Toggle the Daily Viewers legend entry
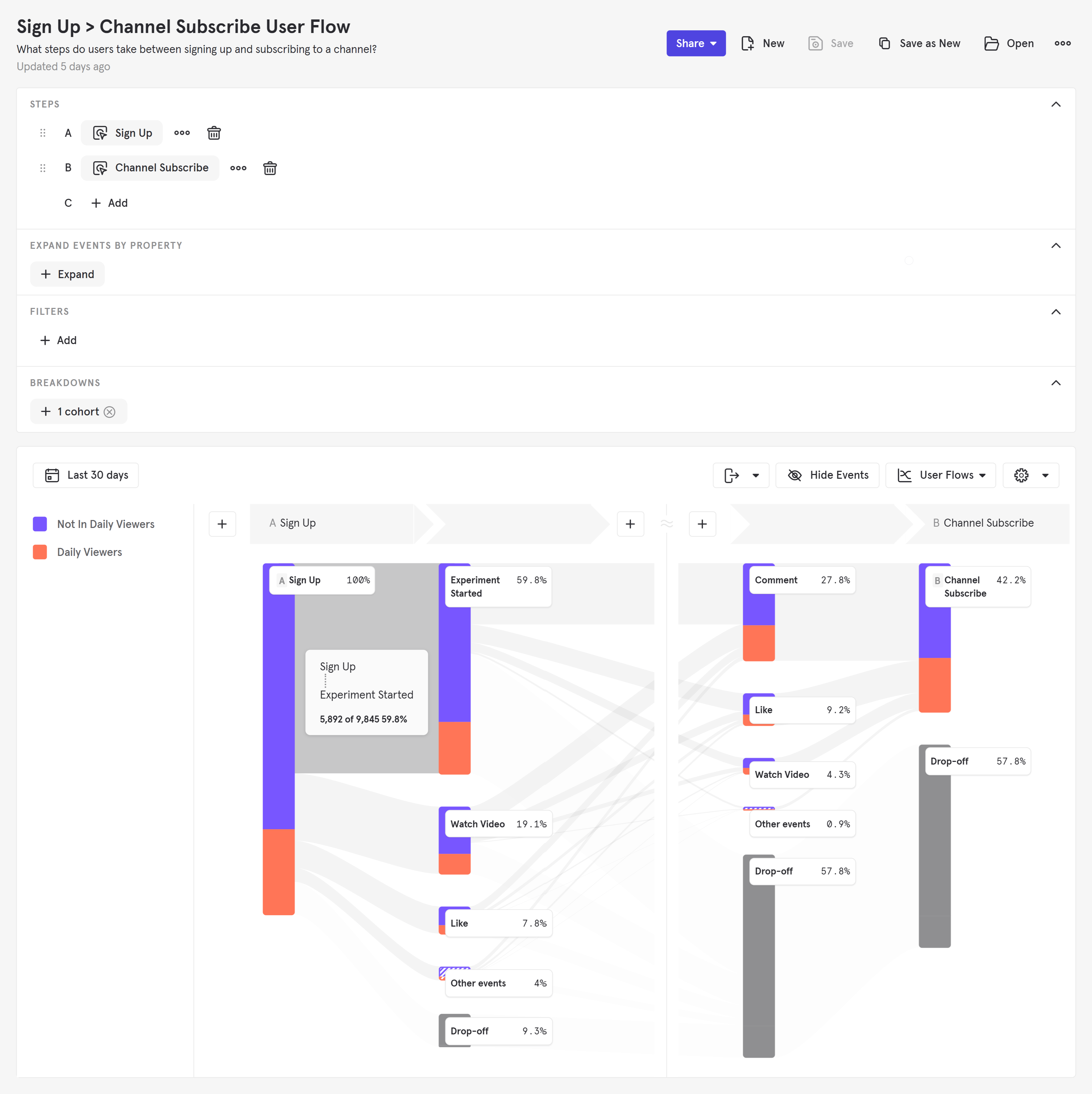The image size is (1092, 1094). [89, 552]
